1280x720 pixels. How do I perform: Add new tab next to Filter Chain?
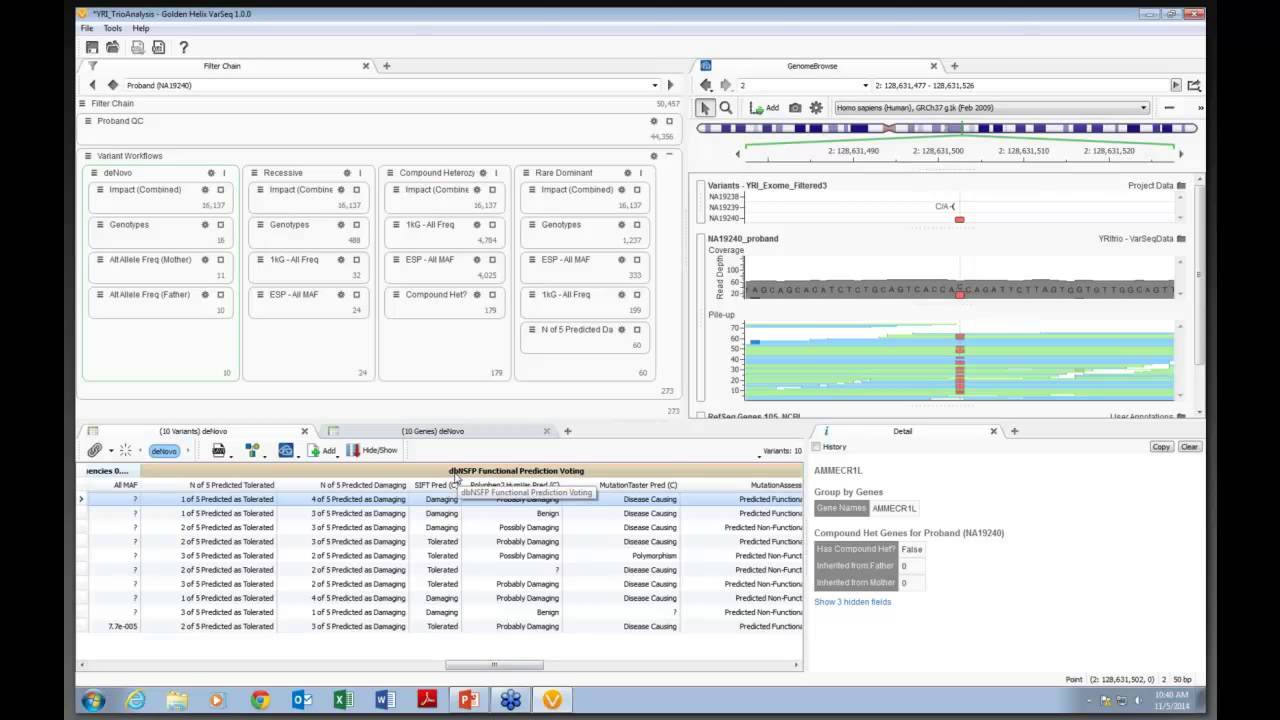pyautogui.click(x=387, y=66)
